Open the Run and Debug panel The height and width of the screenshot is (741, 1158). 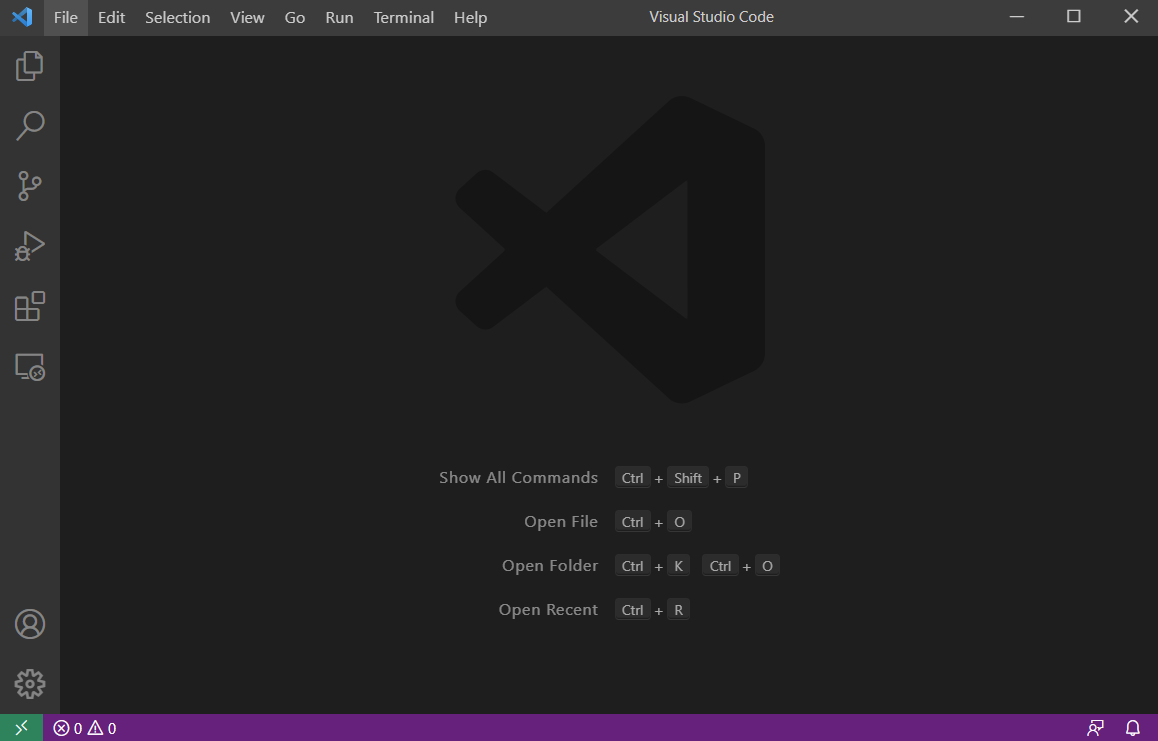tap(29, 245)
